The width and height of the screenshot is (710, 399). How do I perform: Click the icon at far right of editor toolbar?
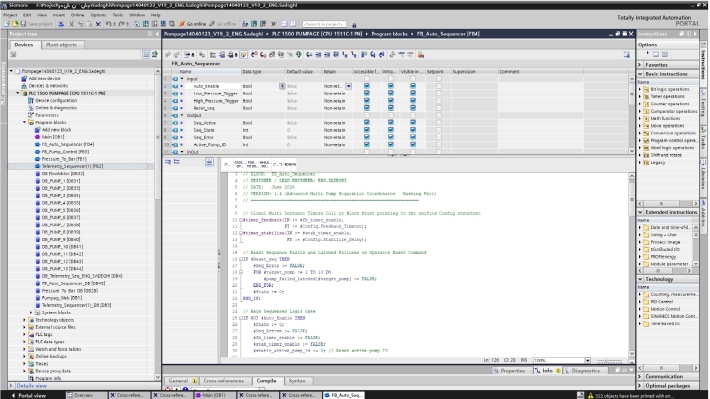[x=626, y=55]
